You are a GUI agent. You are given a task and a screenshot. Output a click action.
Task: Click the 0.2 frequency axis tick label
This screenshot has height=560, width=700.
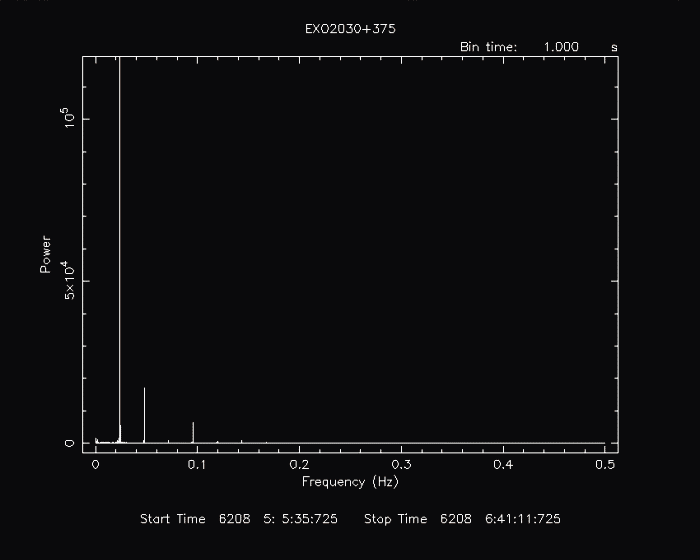pyautogui.click(x=299, y=465)
